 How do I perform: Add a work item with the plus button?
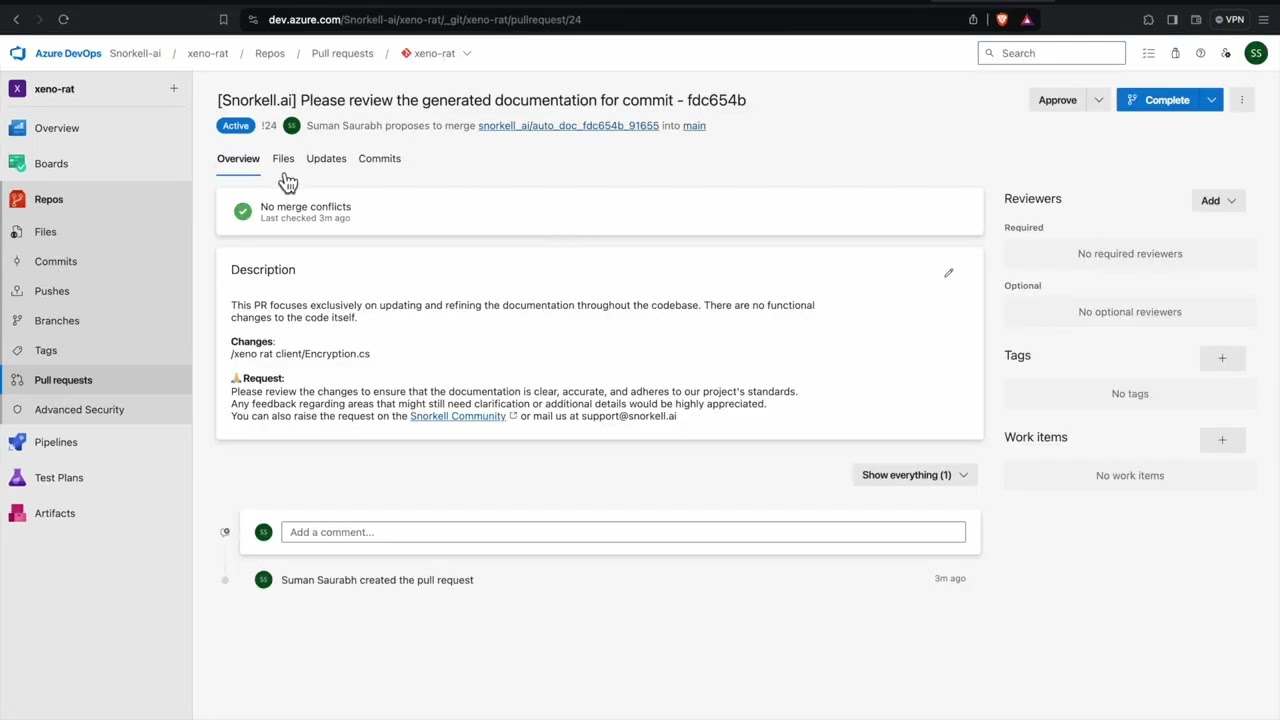[x=1222, y=440]
